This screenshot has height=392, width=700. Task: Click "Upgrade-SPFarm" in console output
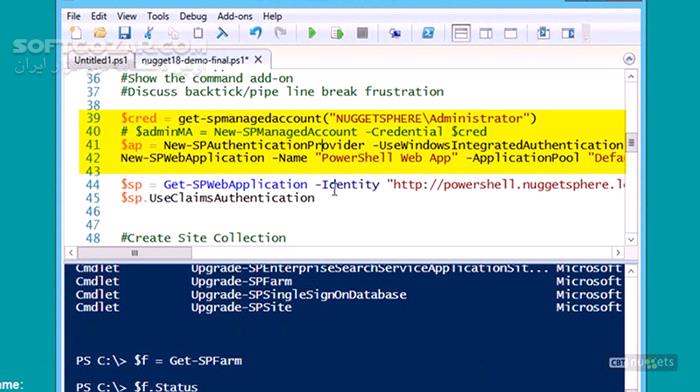point(242,282)
